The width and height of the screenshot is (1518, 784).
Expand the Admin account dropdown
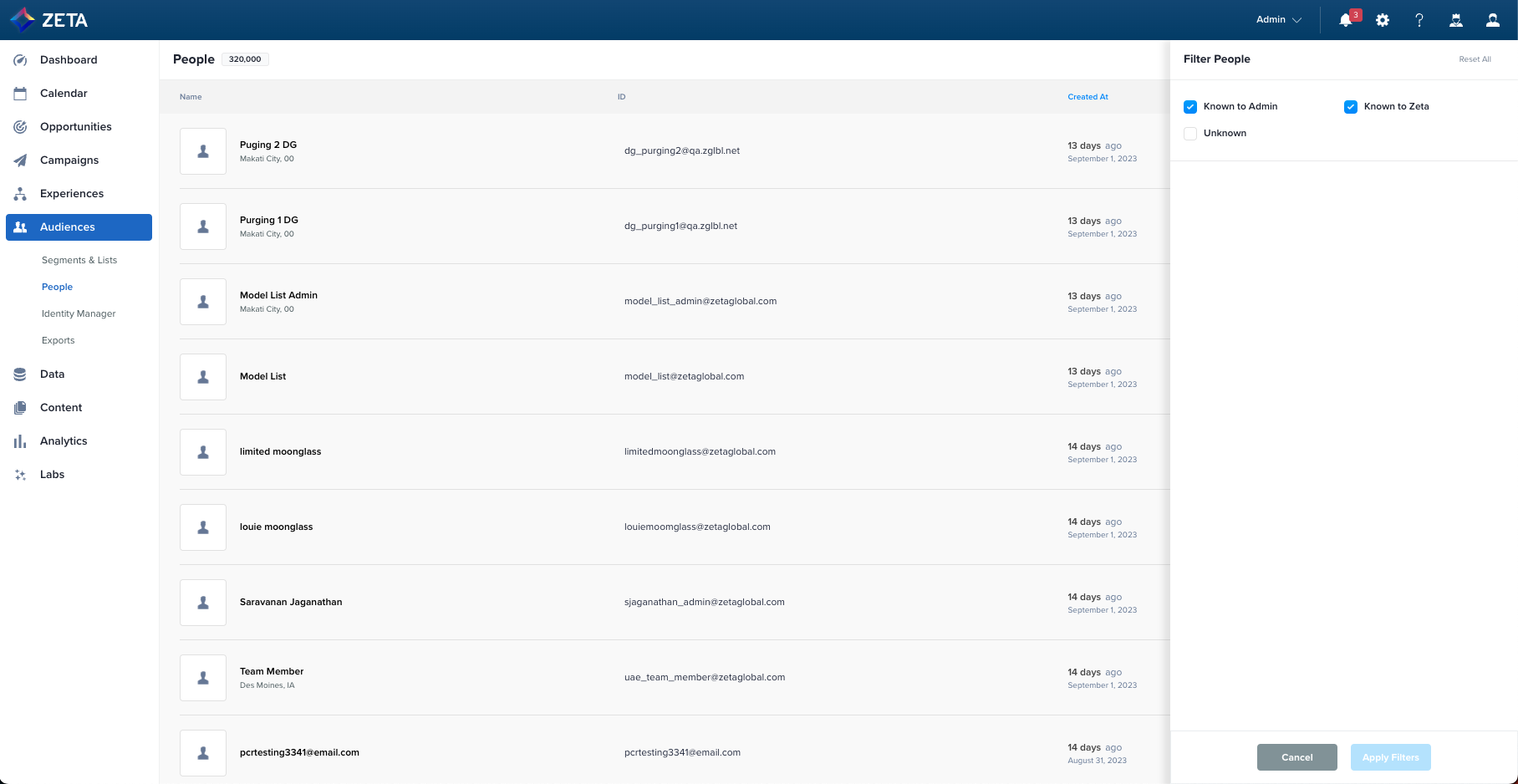1278,20
